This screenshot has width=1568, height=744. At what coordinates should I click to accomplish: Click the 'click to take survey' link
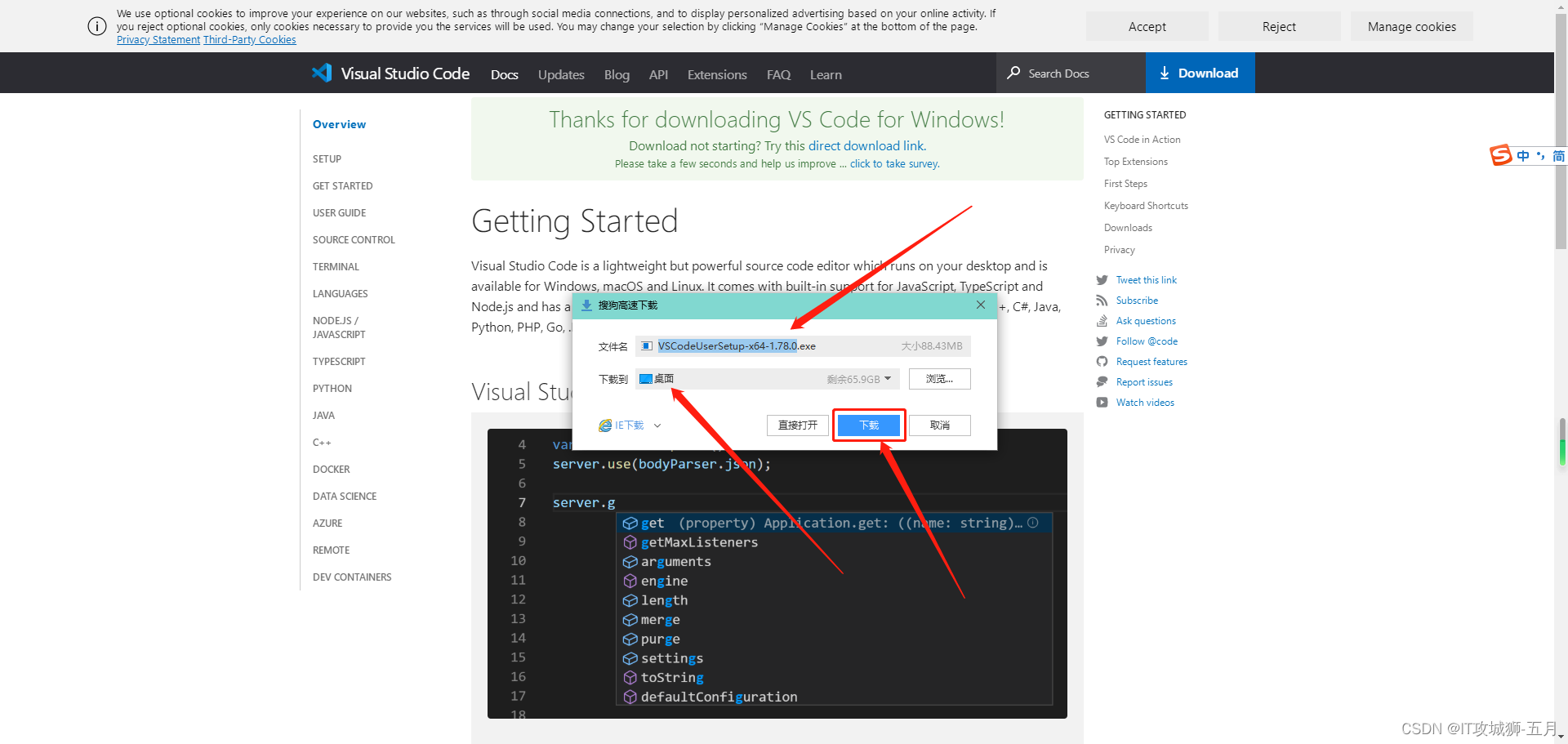click(894, 163)
